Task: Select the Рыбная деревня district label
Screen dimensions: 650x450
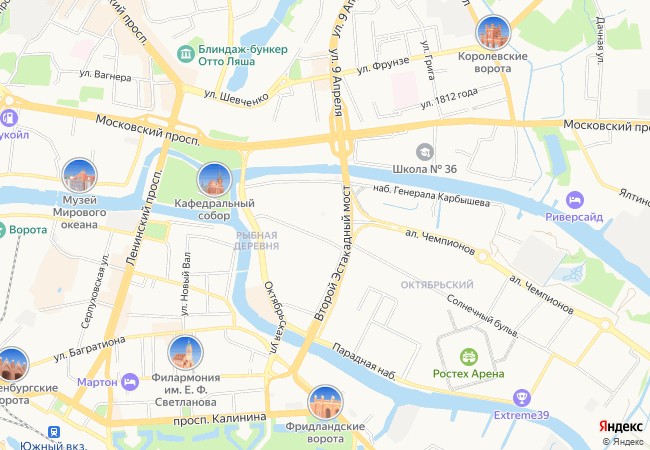Action: pos(257,241)
